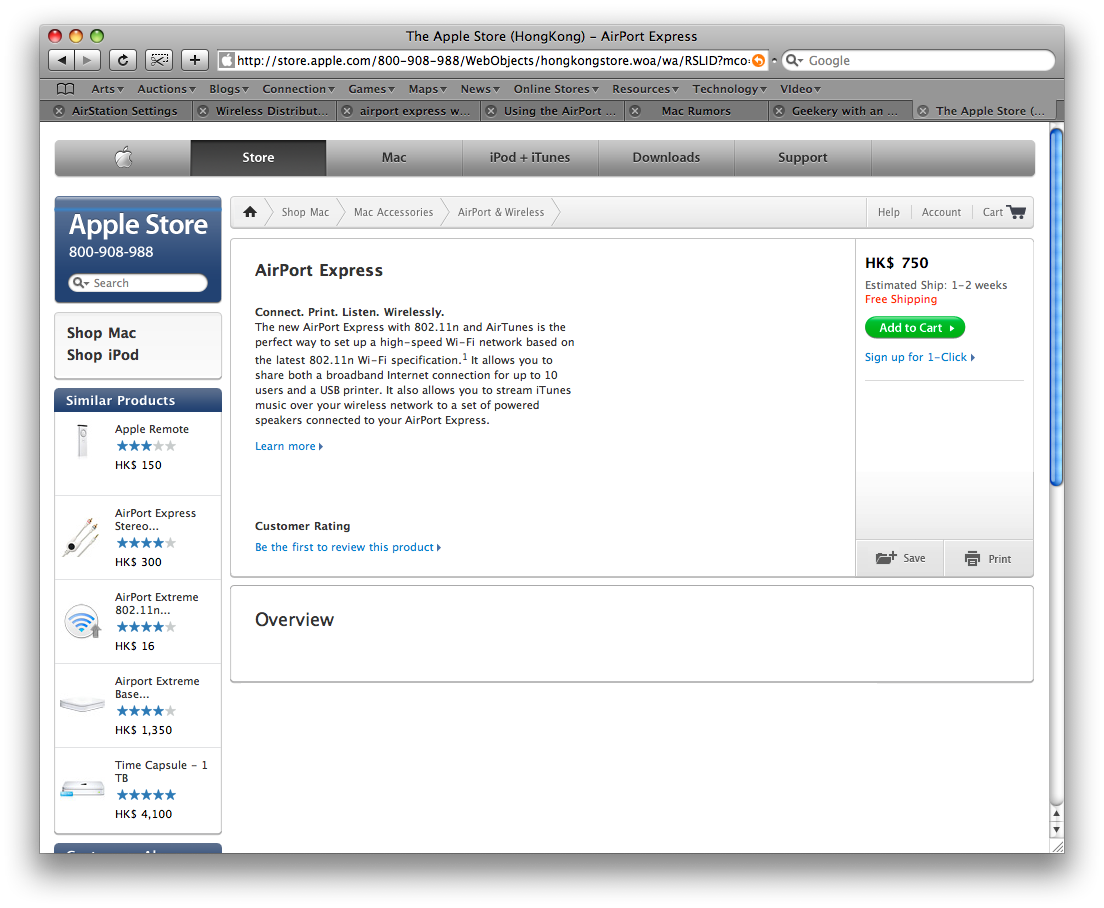Expand the Games bookmarks folder

click(x=372, y=89)
